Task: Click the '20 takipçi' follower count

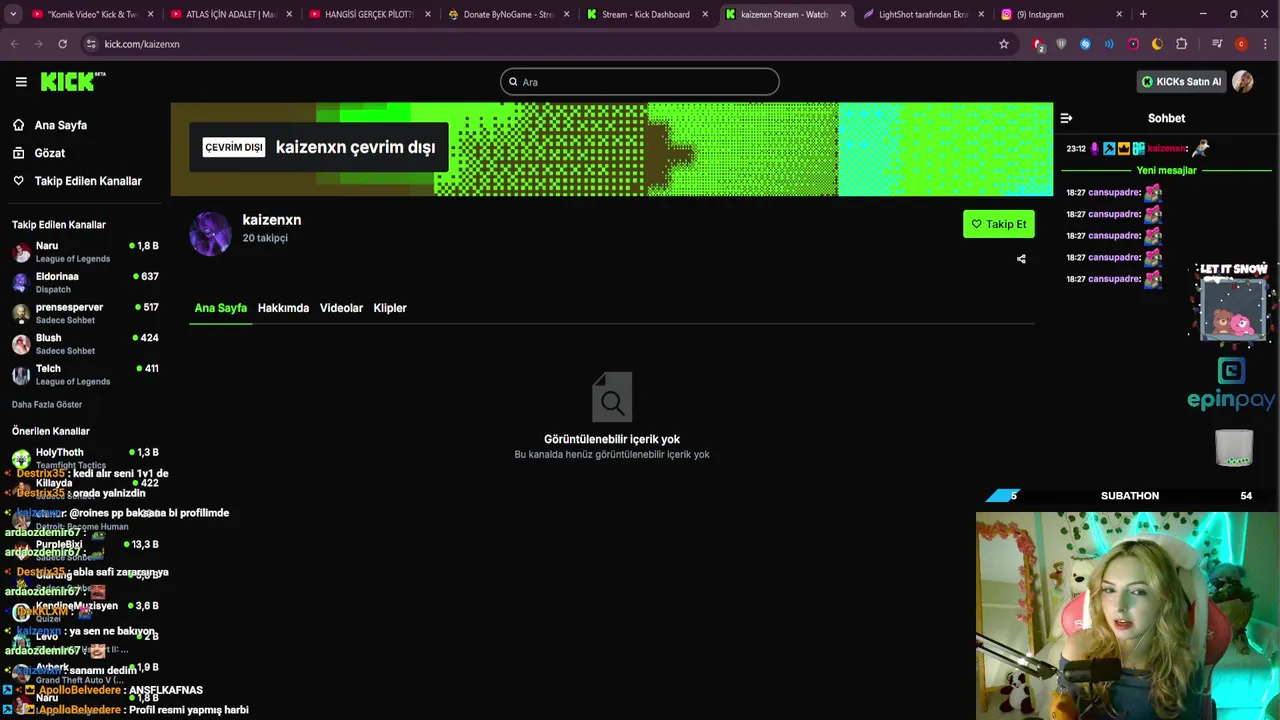Action: (265, 238)
